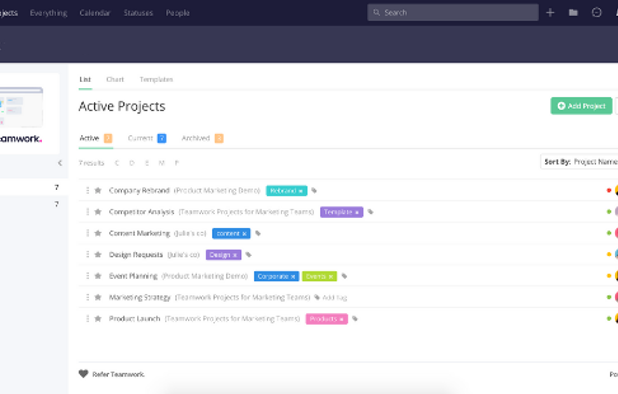
Task: Open options dots for Product Launch row
Action: tap(87, 318)
